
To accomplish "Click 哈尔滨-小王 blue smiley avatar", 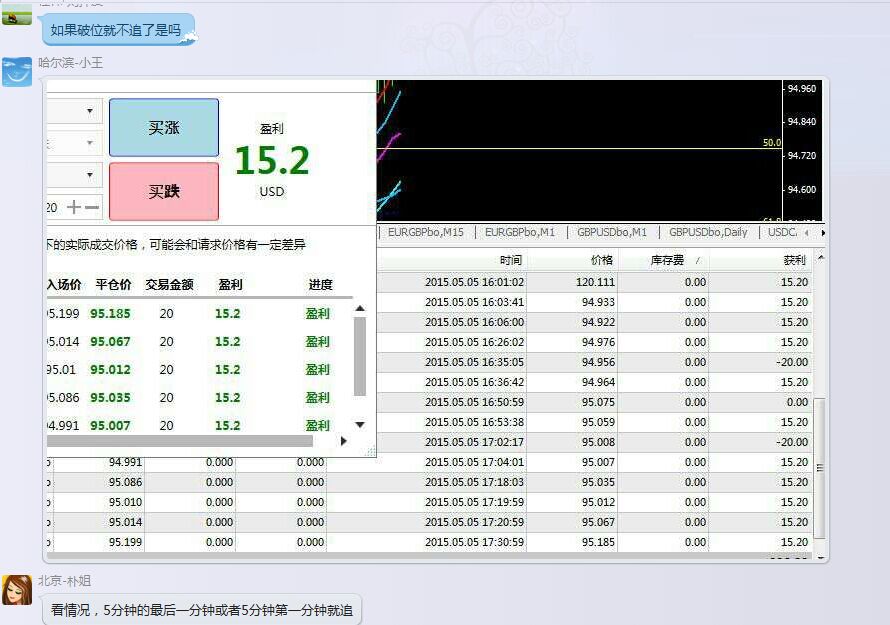I will [17, 72].
